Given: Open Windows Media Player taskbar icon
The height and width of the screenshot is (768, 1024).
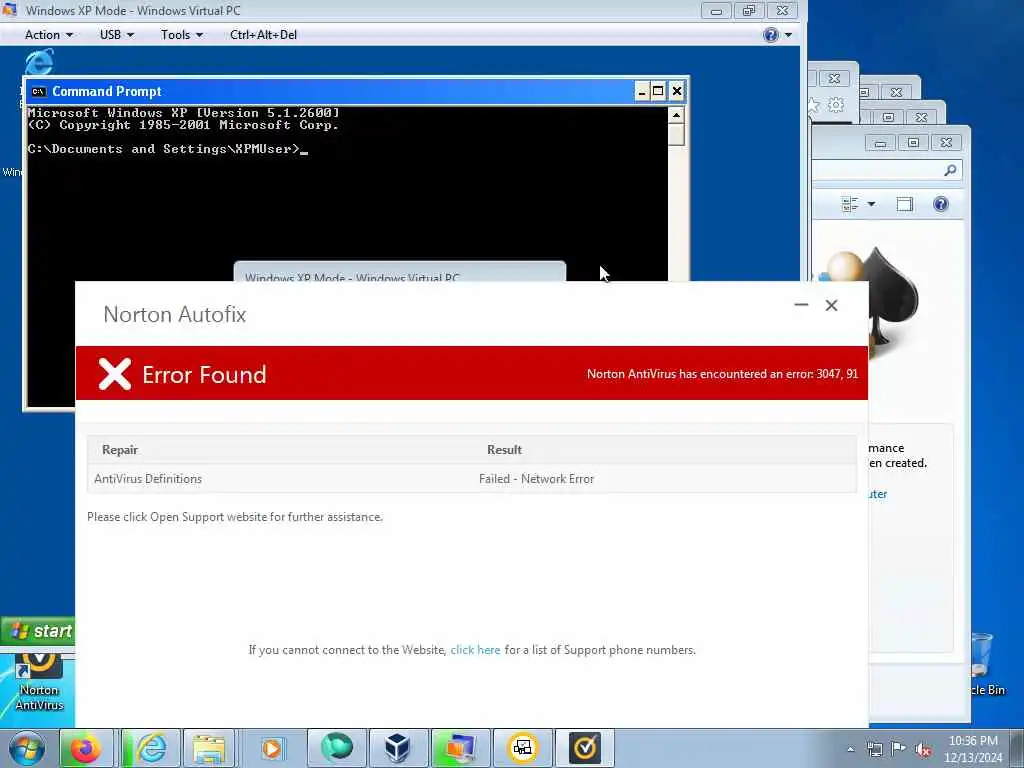Looking at the screenshot, I should pos(272,748).
